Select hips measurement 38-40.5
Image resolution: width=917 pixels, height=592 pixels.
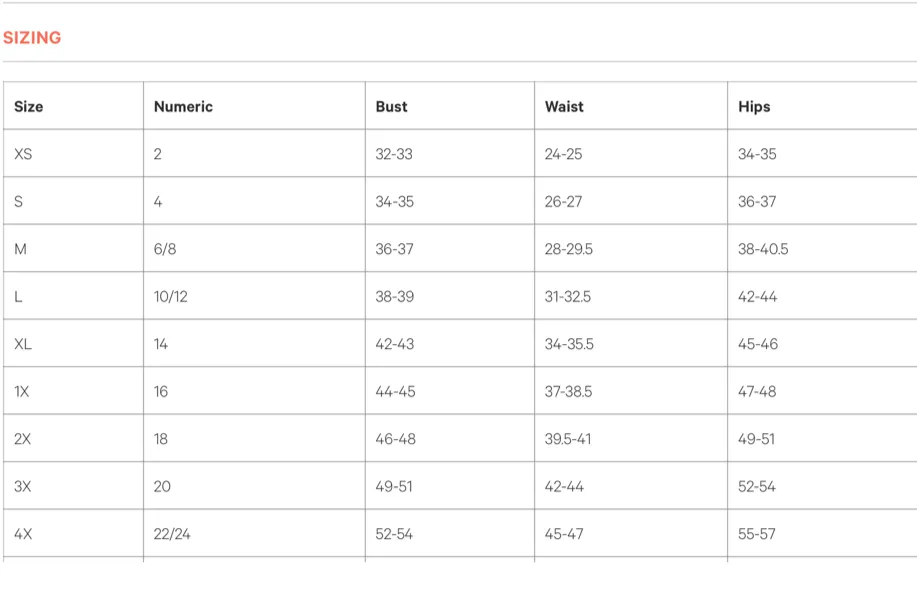coord(763,249)
